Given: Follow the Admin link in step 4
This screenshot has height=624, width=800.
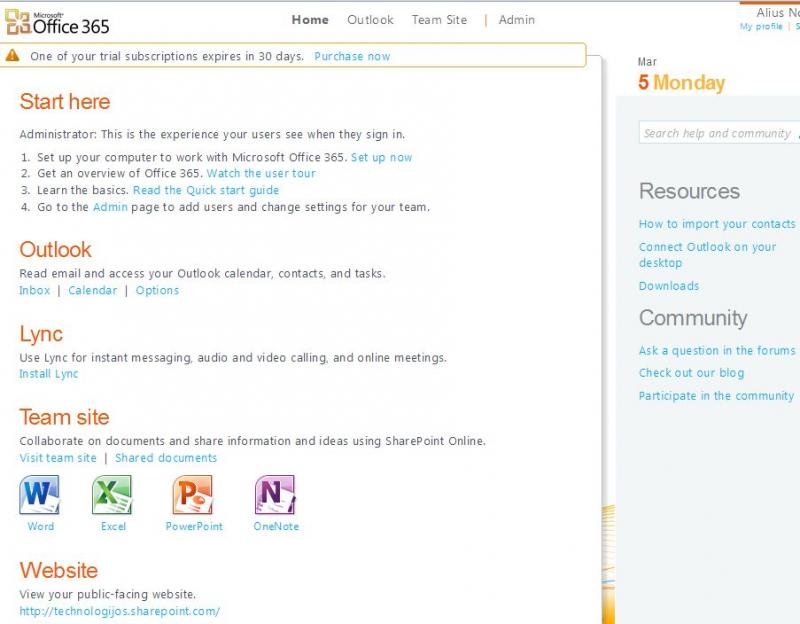Looking at the screenshot, I should 110,207.
